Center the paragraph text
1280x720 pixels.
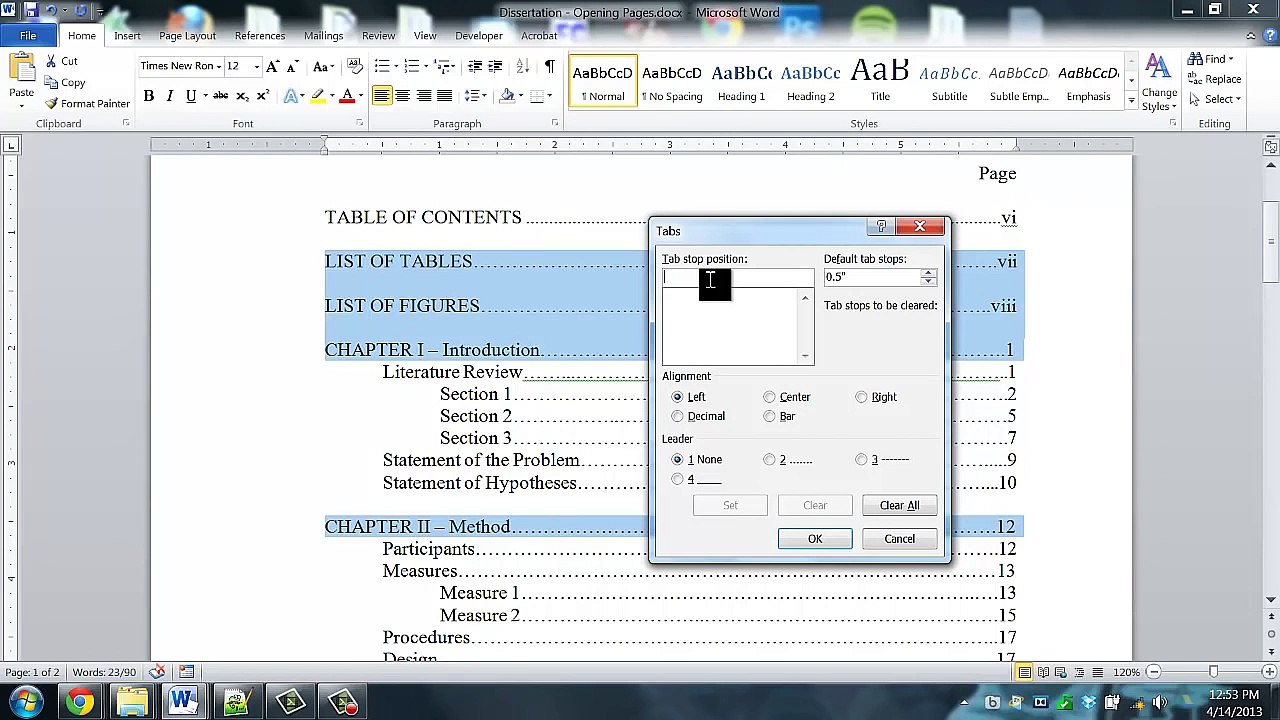[x=402, y=96]
